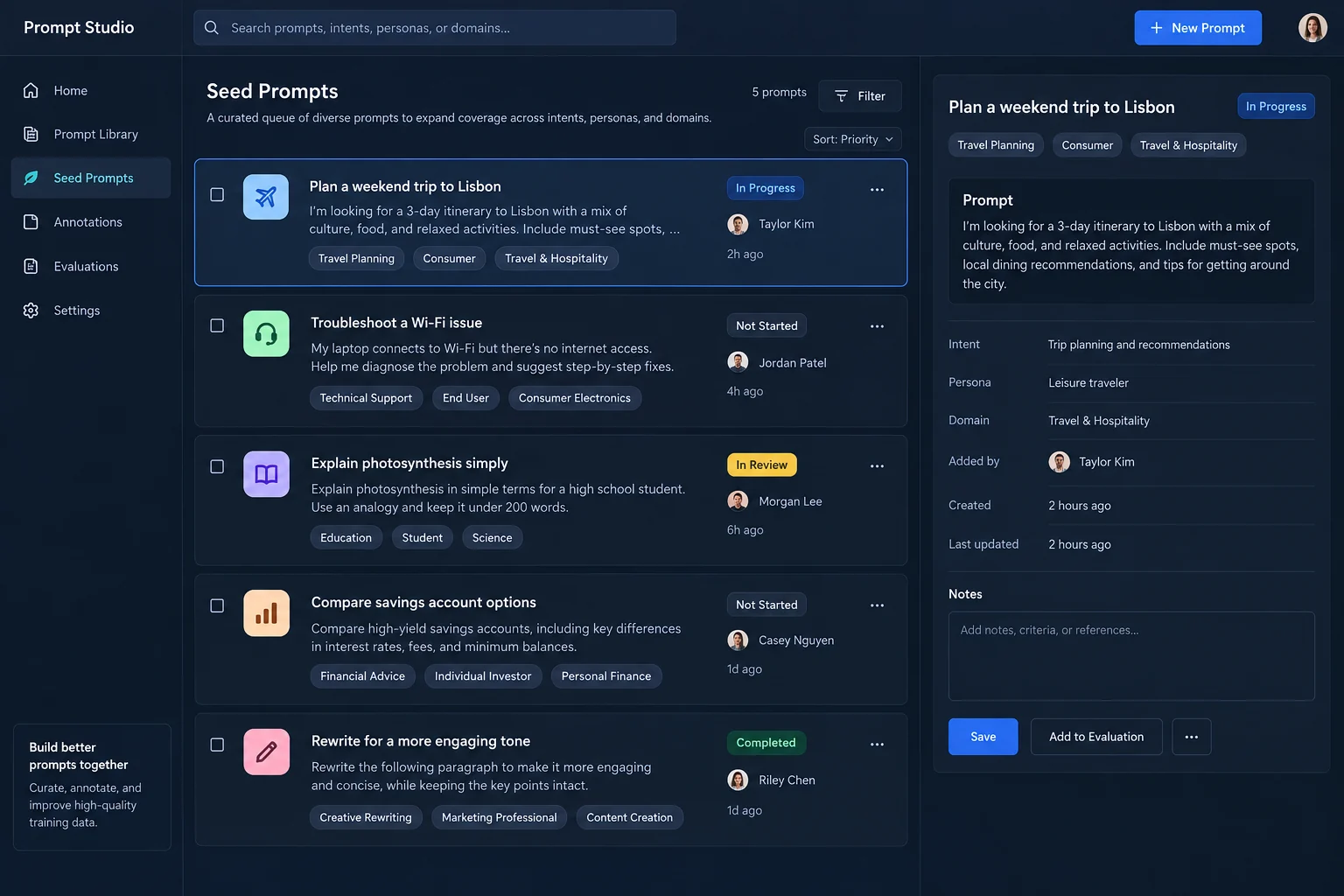This screenshot has width=1344, height=896.
Task: Open the user profile avatar in the header
Action: tap(1312, 28)
